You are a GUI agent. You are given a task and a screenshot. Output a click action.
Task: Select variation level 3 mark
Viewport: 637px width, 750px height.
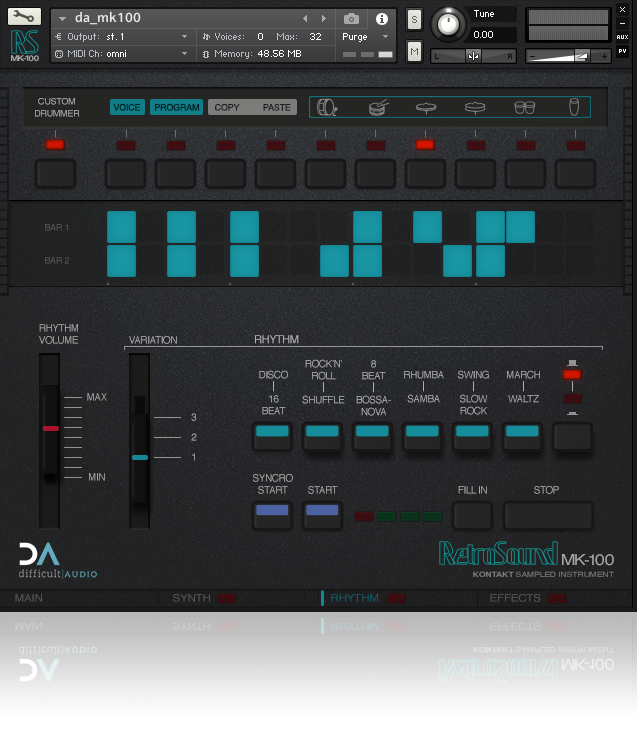click(x=193, y=417)
